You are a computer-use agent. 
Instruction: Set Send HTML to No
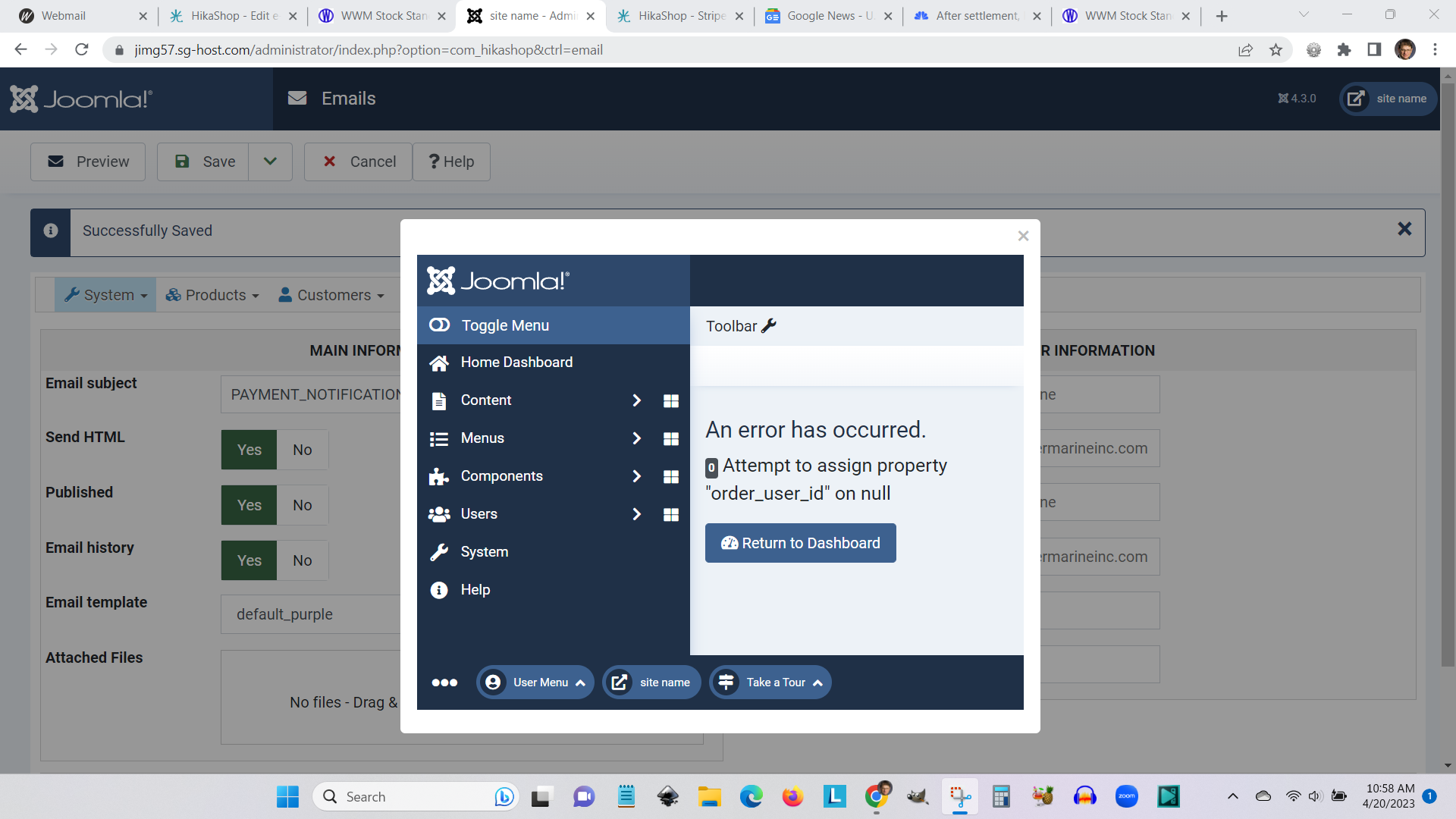302,450
